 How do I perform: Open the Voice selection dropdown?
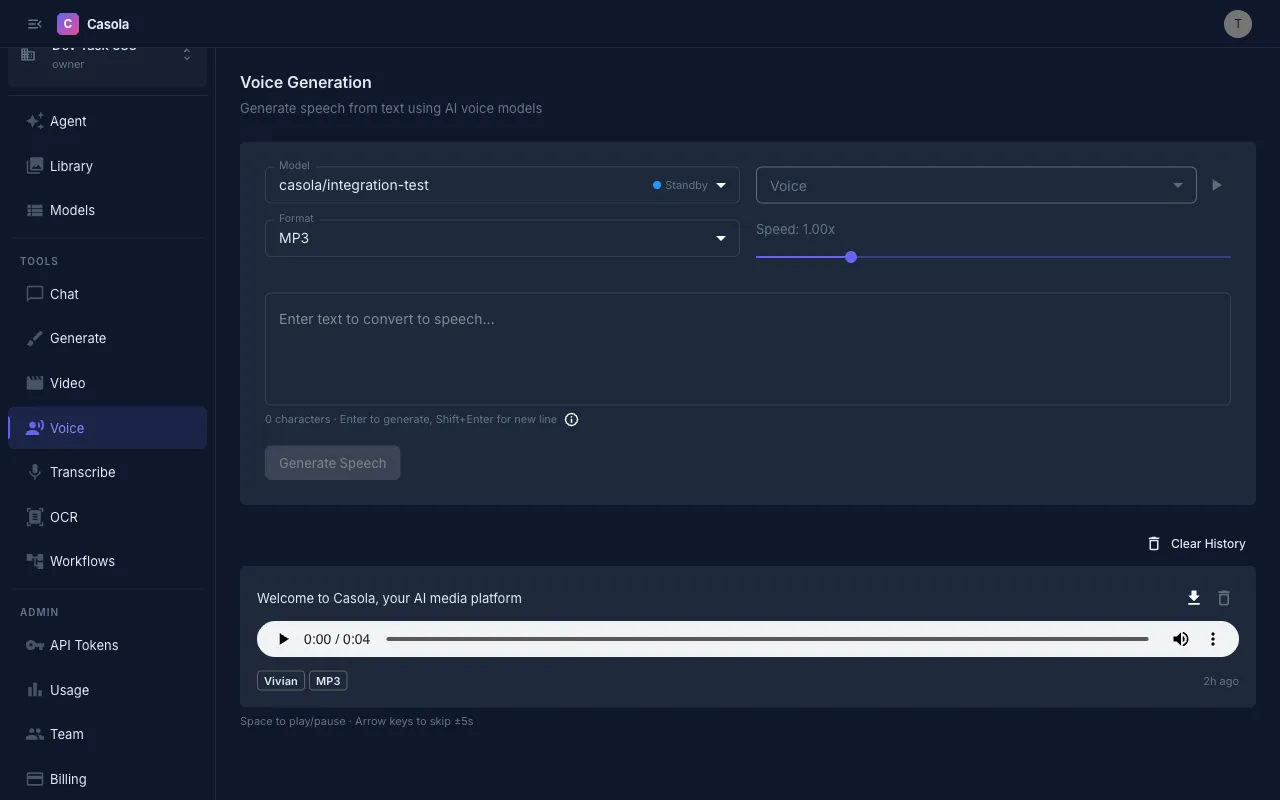tap(976, 185)
